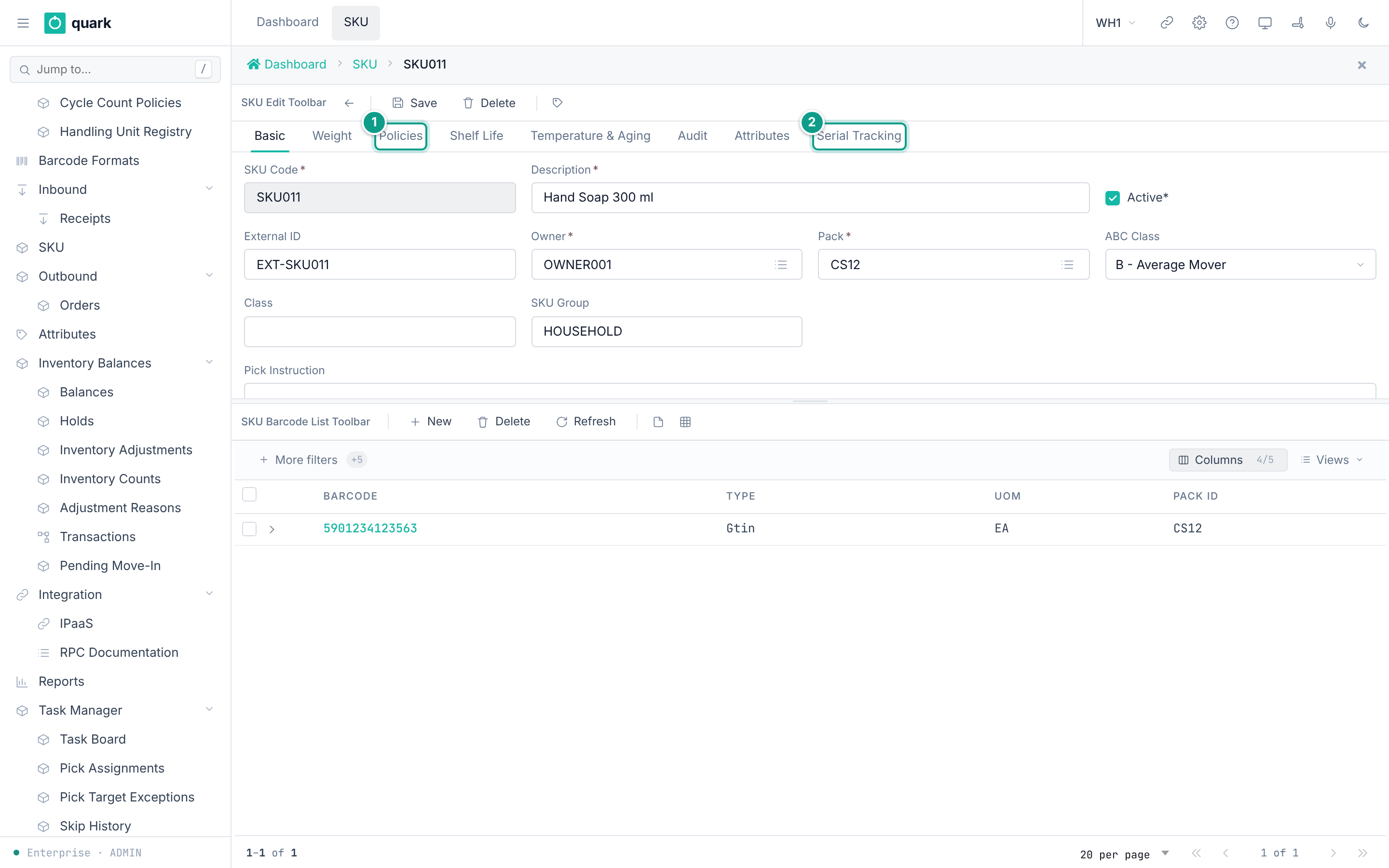
Task: Open the ABC Class dropdown
Action: [1240, 265]
